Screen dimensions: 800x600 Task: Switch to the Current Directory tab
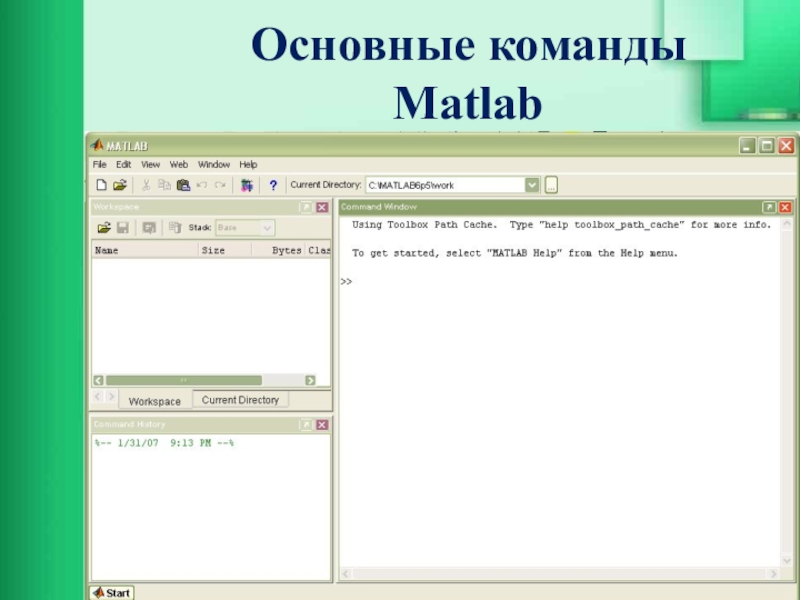240,400
